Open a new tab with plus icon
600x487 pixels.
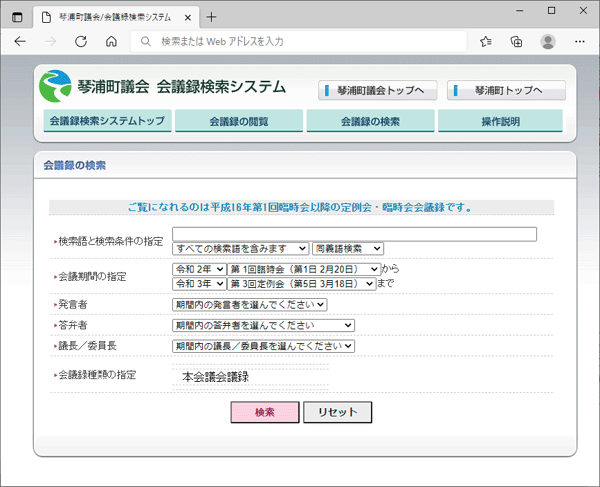pos(211,17)
